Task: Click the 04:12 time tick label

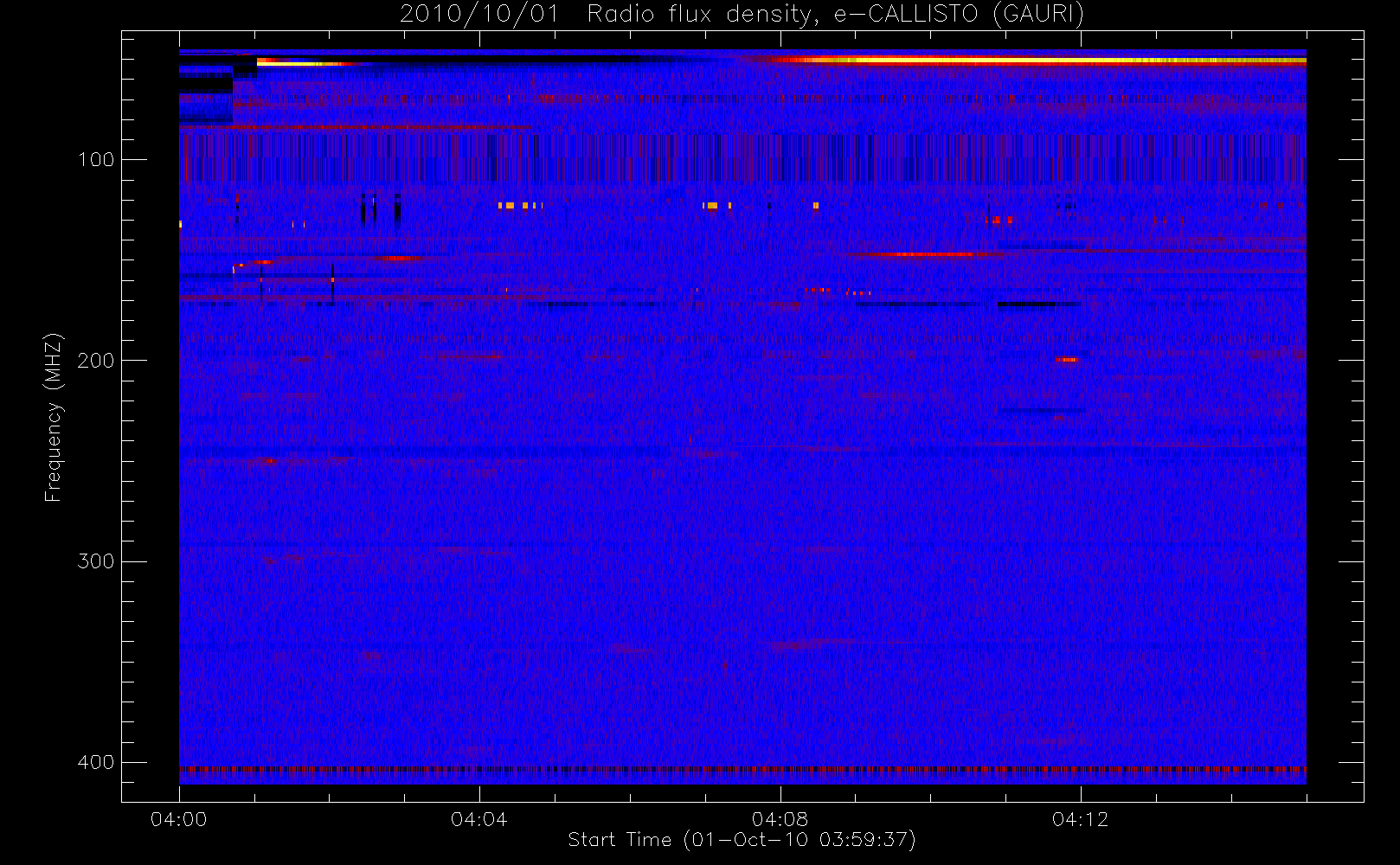Action: point(1080,819)
